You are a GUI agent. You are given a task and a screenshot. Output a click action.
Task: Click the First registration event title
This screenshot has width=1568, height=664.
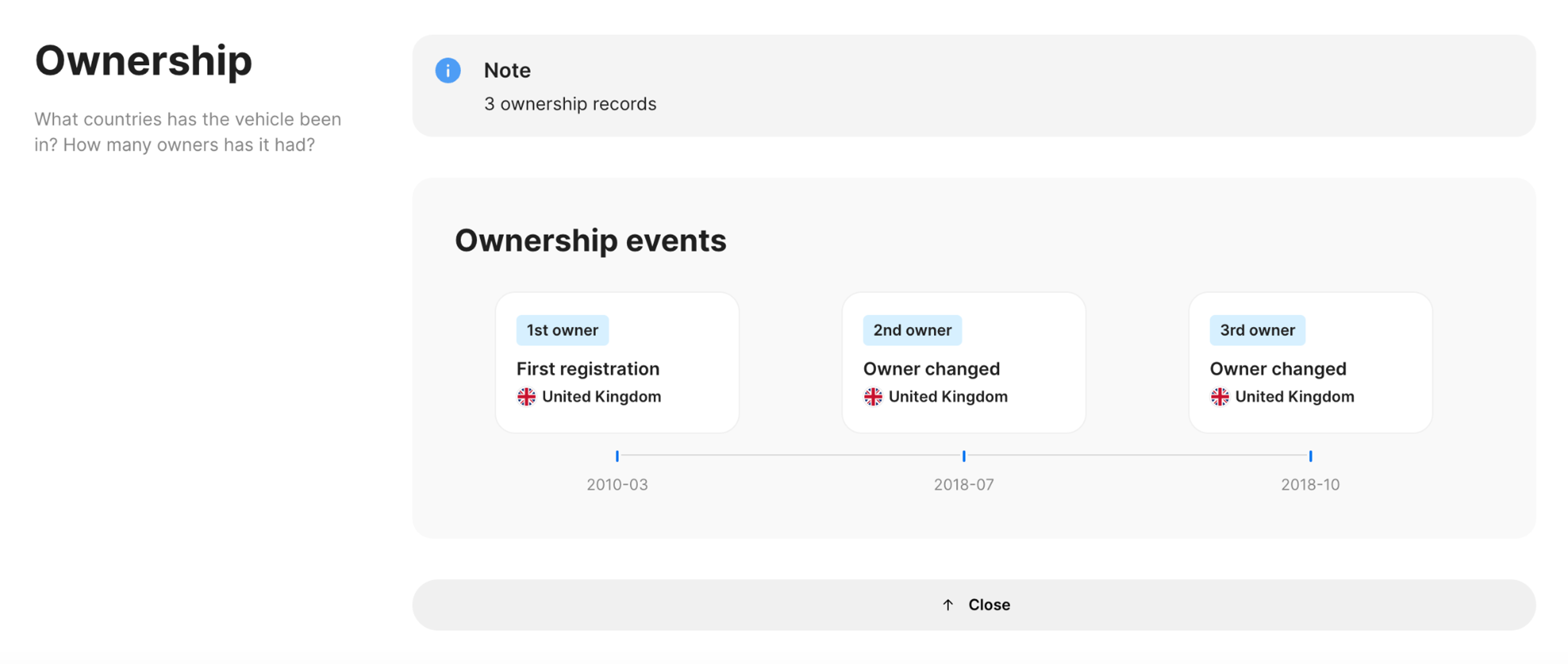(x=588, y=369)
